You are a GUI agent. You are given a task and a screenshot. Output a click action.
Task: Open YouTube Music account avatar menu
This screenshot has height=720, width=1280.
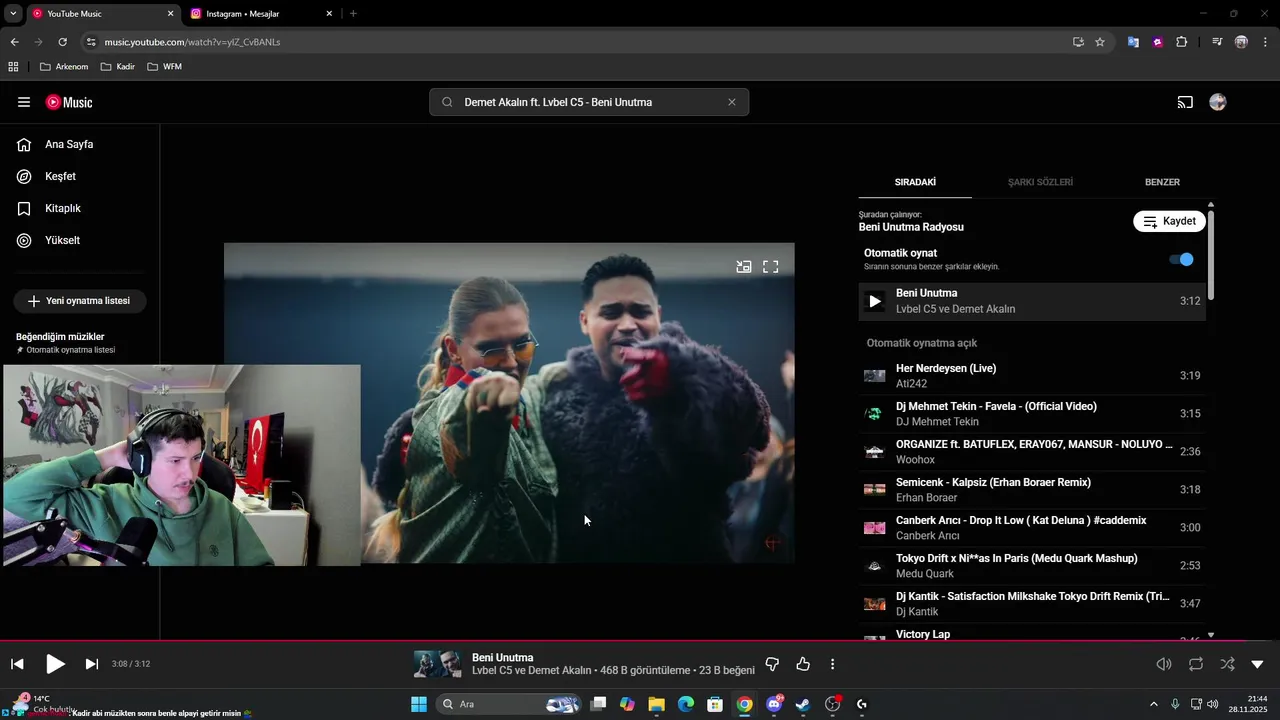[1217, 102]
